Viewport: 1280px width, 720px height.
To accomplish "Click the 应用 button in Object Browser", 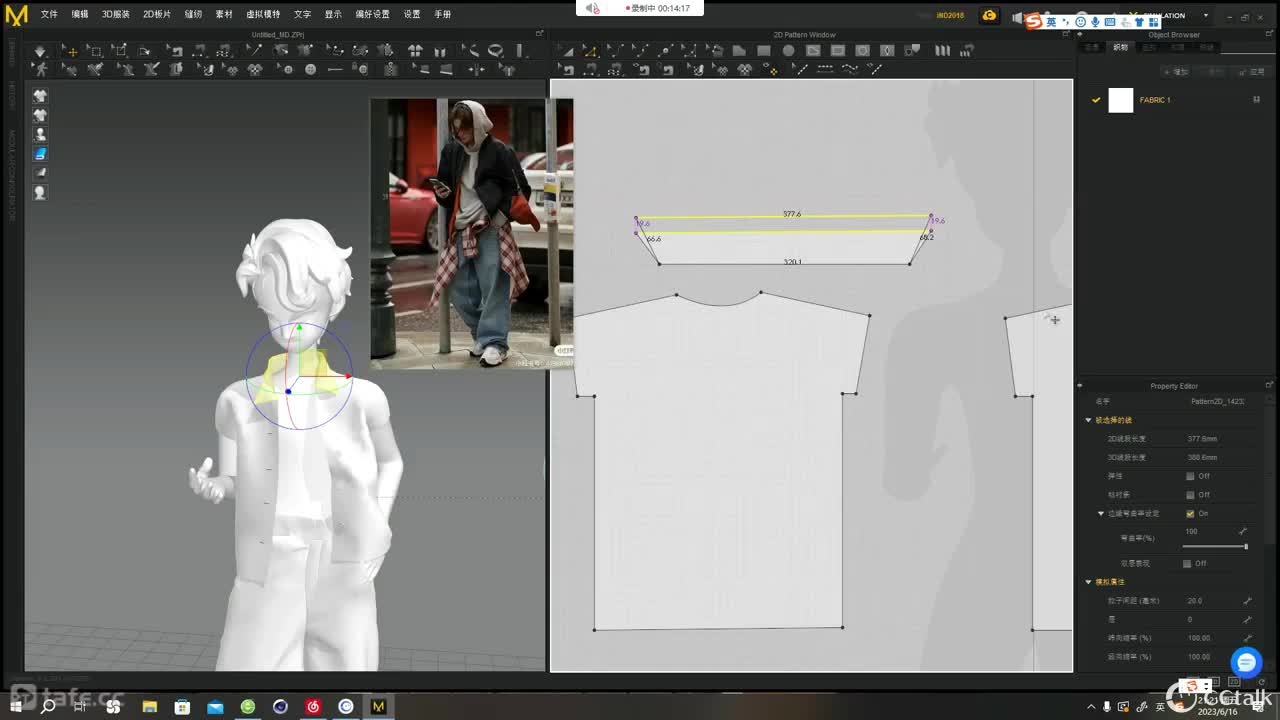I will pyautogui.click(x=1252, y=72).
